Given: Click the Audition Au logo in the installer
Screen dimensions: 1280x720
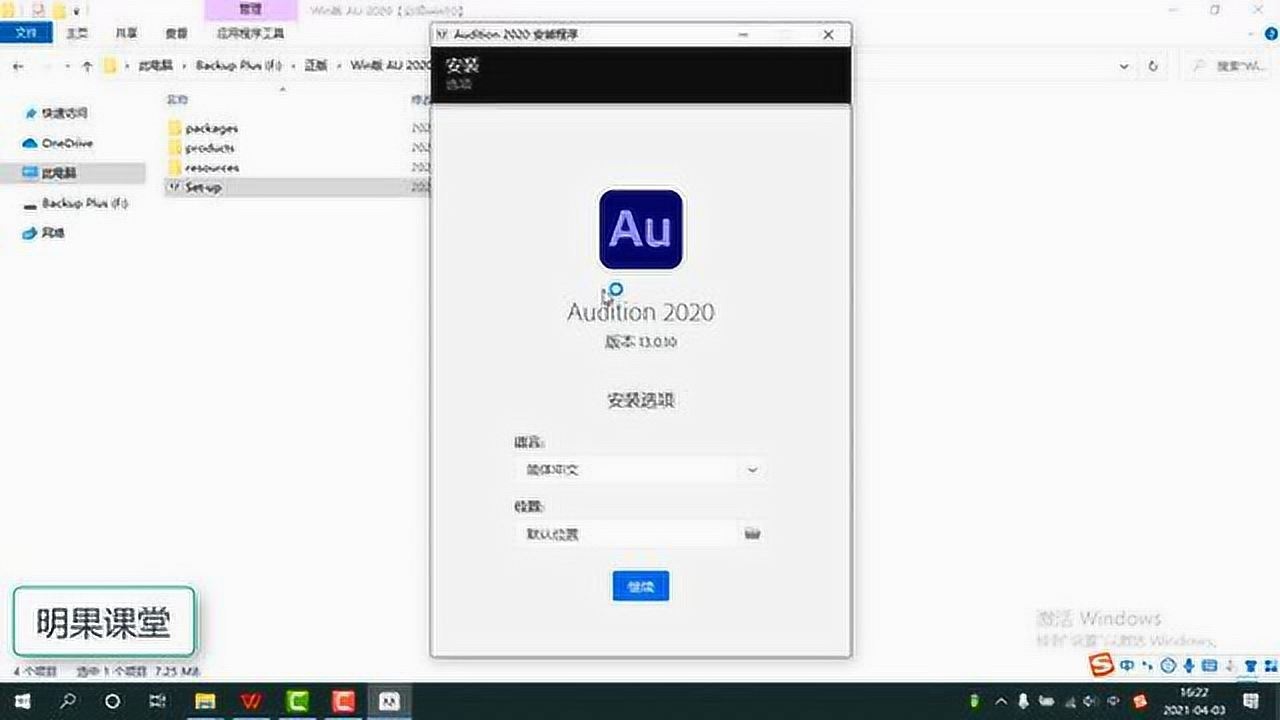Looking at the screenshot, I should 641,229.
